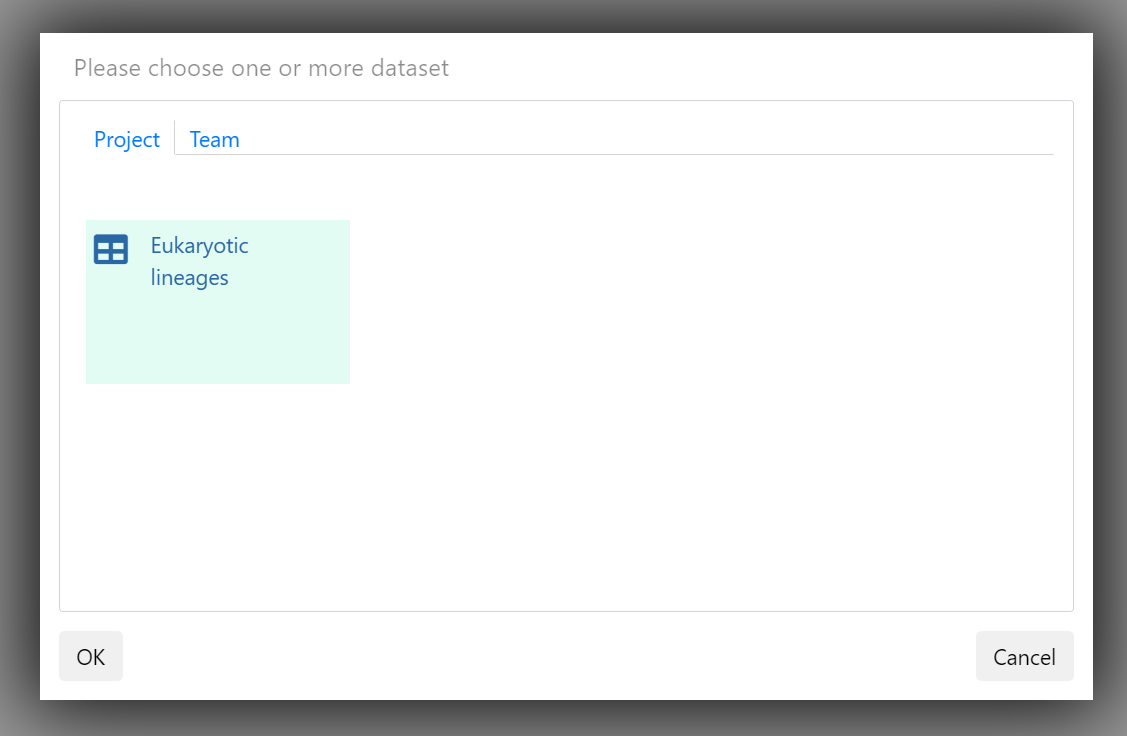Show project datasets under Project
This screenshot has width=1127, height=736.
126,139
